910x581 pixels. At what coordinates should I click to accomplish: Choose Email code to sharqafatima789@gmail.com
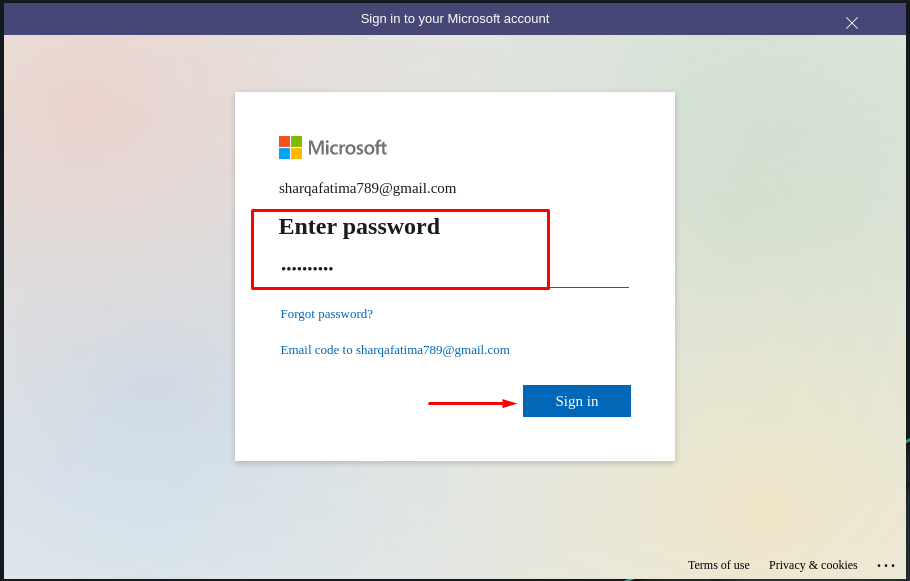pos(395,350)
